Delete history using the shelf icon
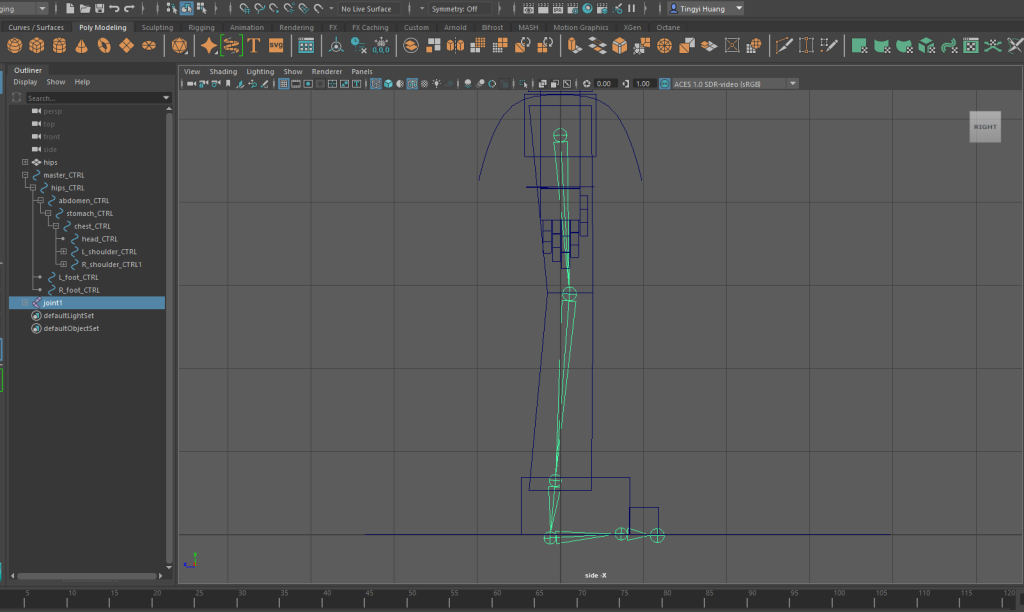 tap(359, 46)
